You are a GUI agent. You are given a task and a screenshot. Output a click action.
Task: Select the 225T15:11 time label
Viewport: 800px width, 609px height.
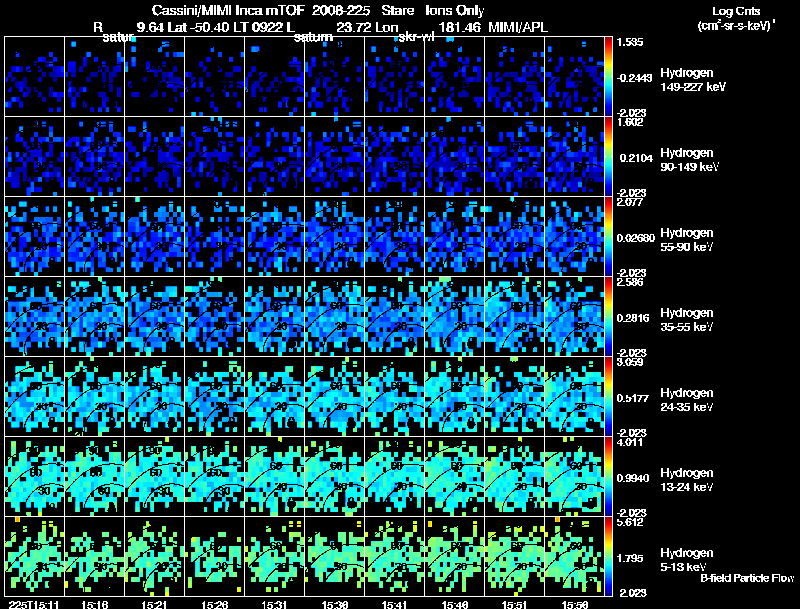pyautogui.click(x=34, y=604)
